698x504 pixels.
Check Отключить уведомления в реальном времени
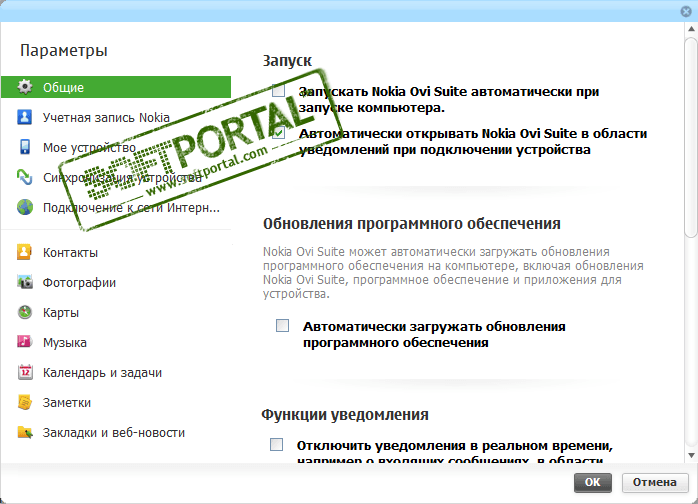276,444
